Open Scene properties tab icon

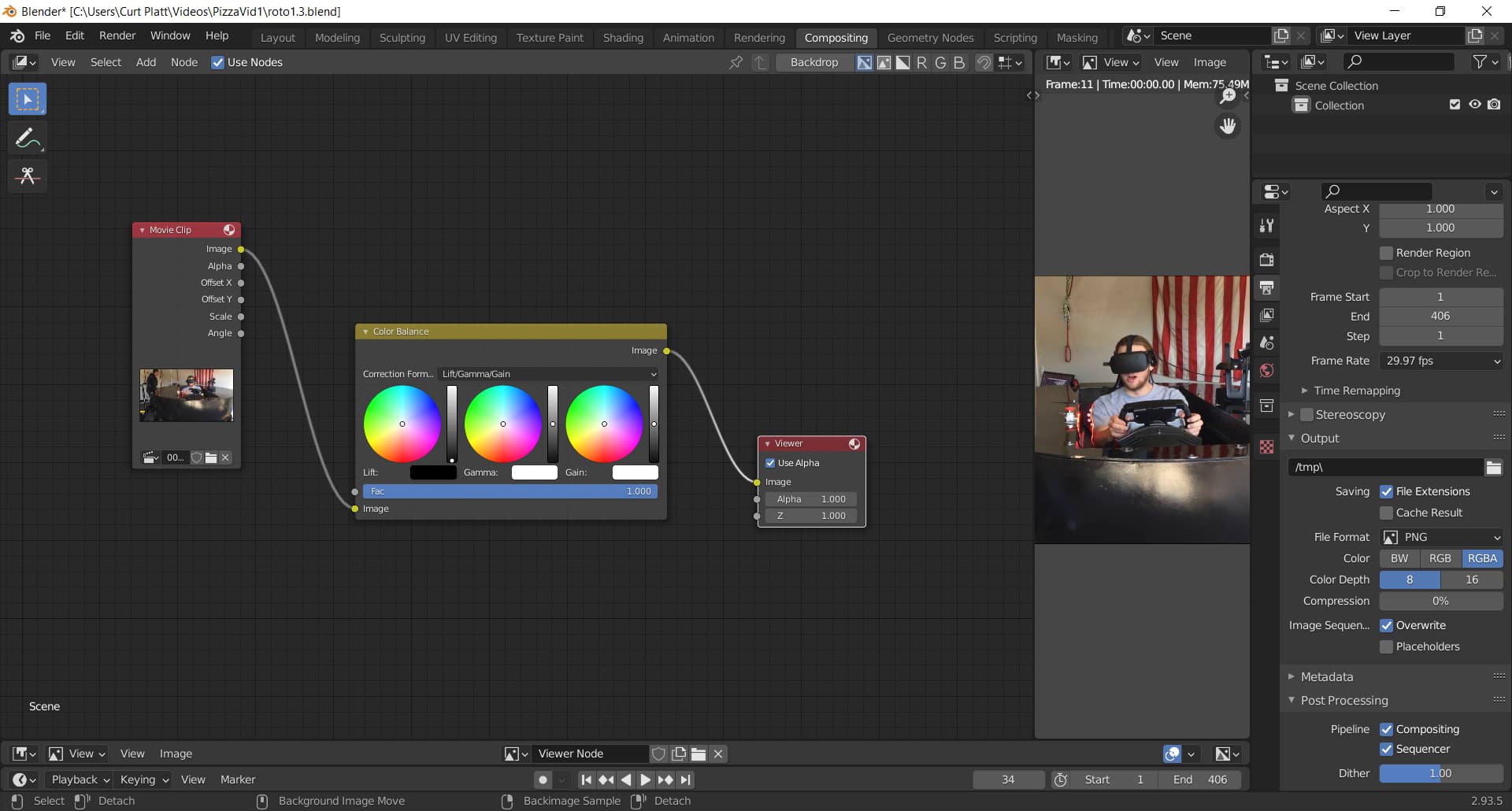point(1266,343)
